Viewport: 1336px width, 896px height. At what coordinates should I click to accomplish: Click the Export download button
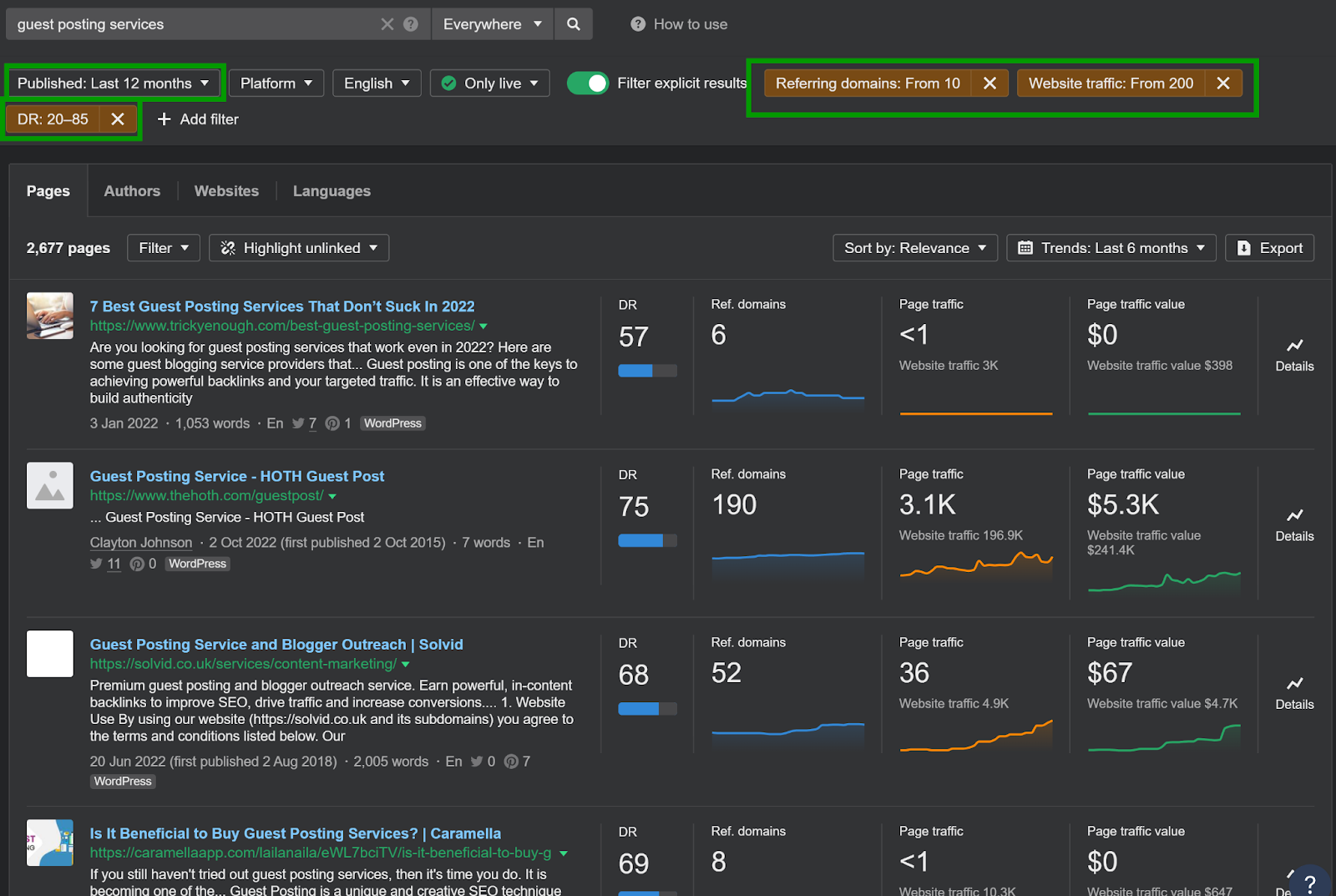click(1269, 248)
